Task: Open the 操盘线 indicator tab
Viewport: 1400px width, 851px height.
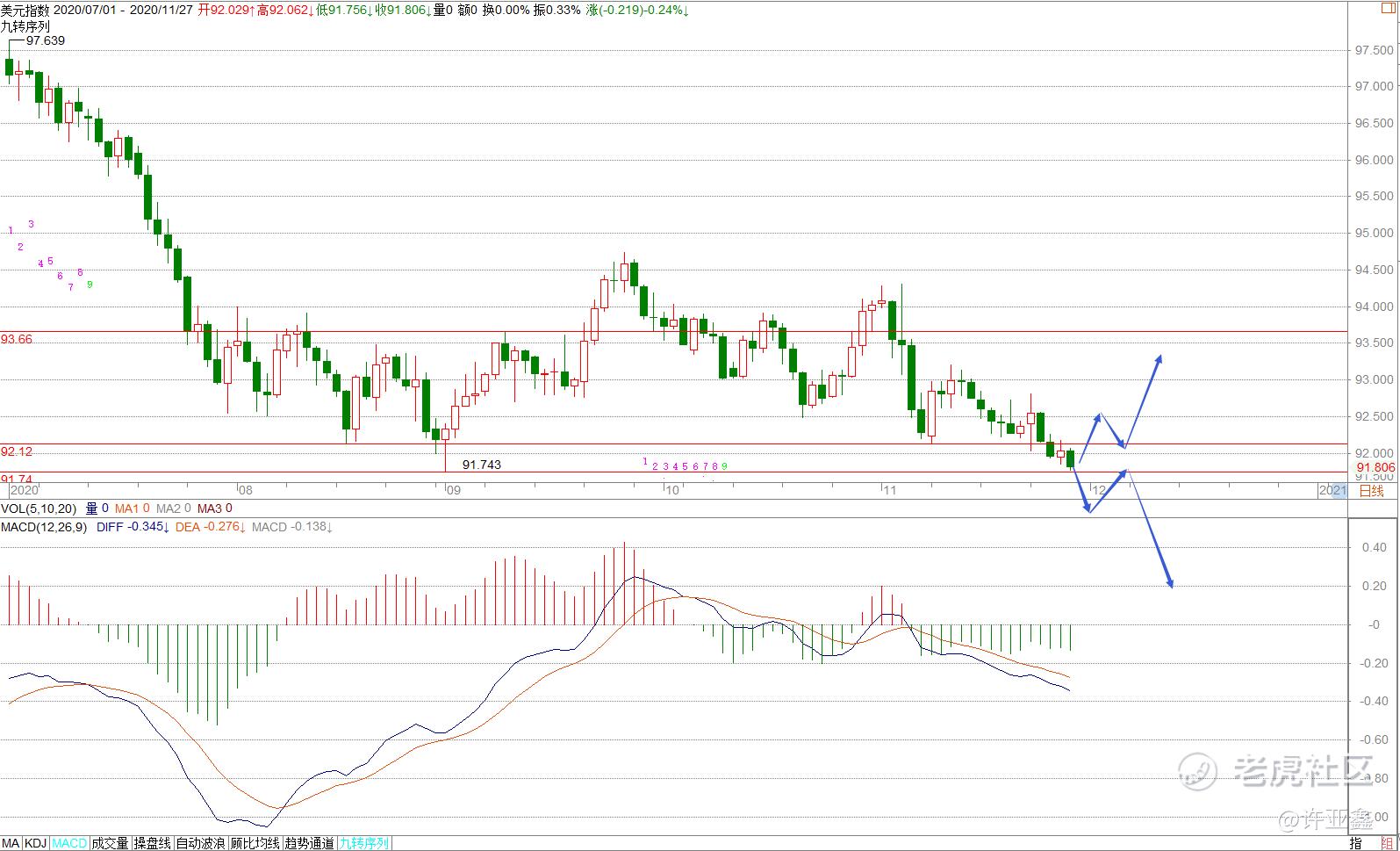Action: point(153,843)
